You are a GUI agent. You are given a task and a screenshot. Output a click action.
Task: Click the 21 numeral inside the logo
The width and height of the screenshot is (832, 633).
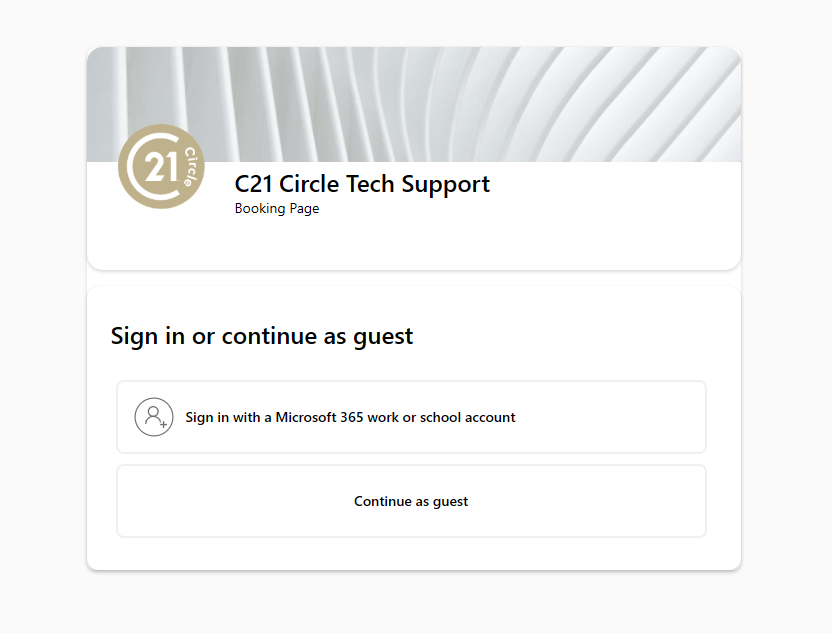(160, 167)
